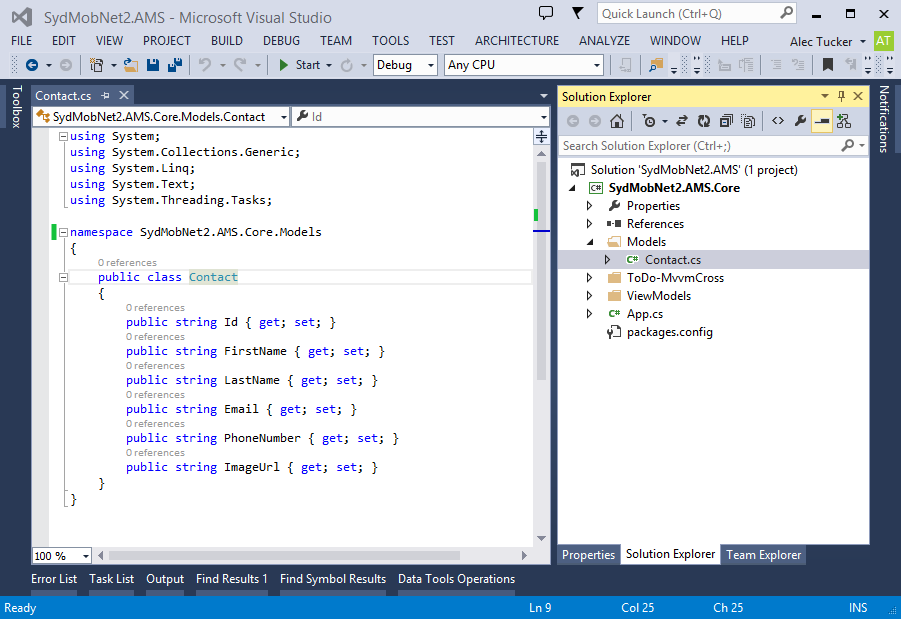Expand the Properties node in Solution Explorer
The image size is (901, 619).
[589, 206]
